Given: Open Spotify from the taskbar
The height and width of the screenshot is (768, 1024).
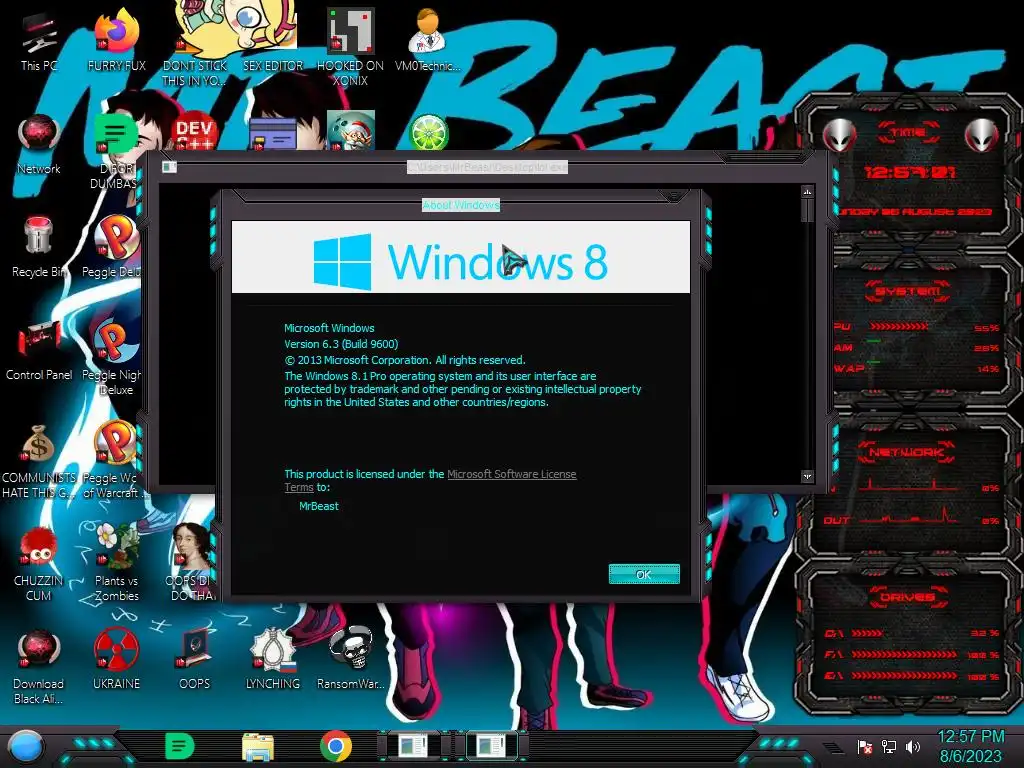Looking at the screenshot, I should (179, 746).
